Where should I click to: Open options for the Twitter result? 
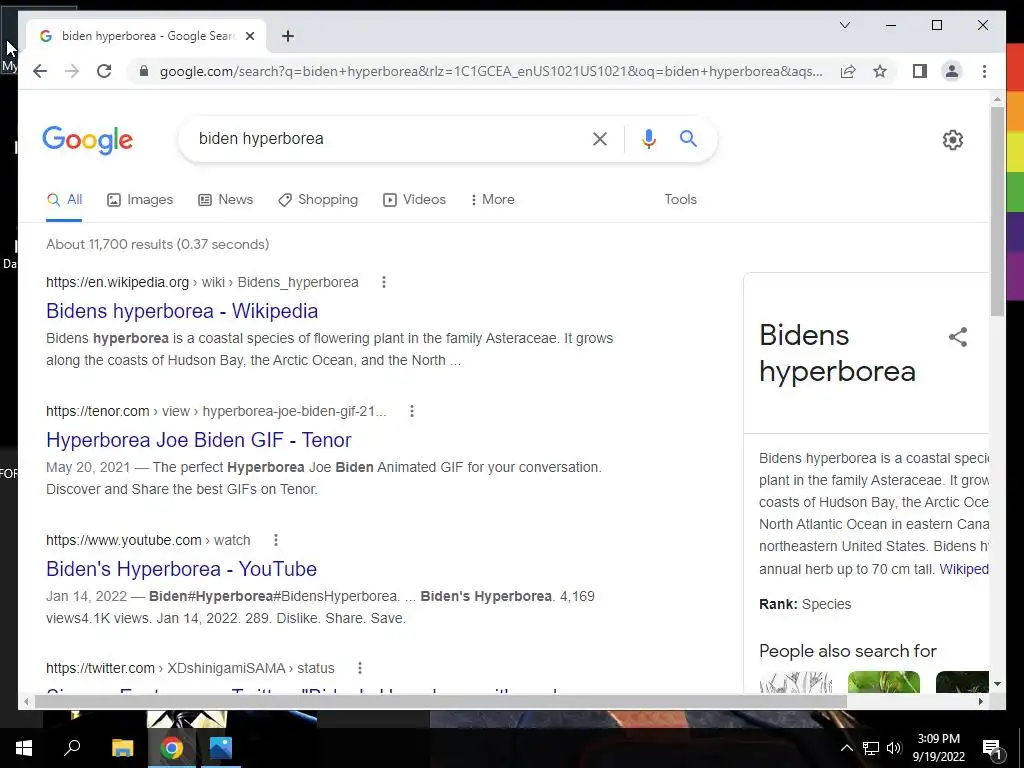[x=360, y=668]
